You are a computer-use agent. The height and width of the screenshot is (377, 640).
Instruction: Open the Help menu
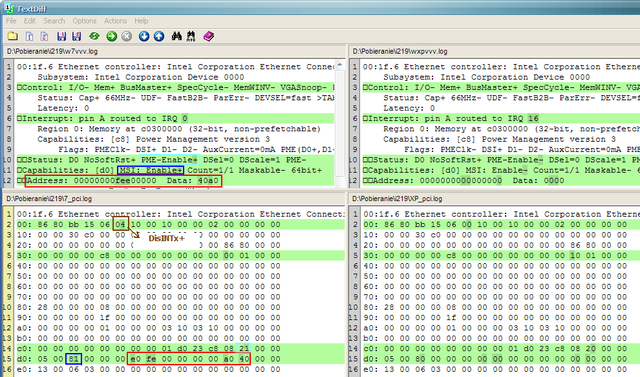tap(141, 21)
